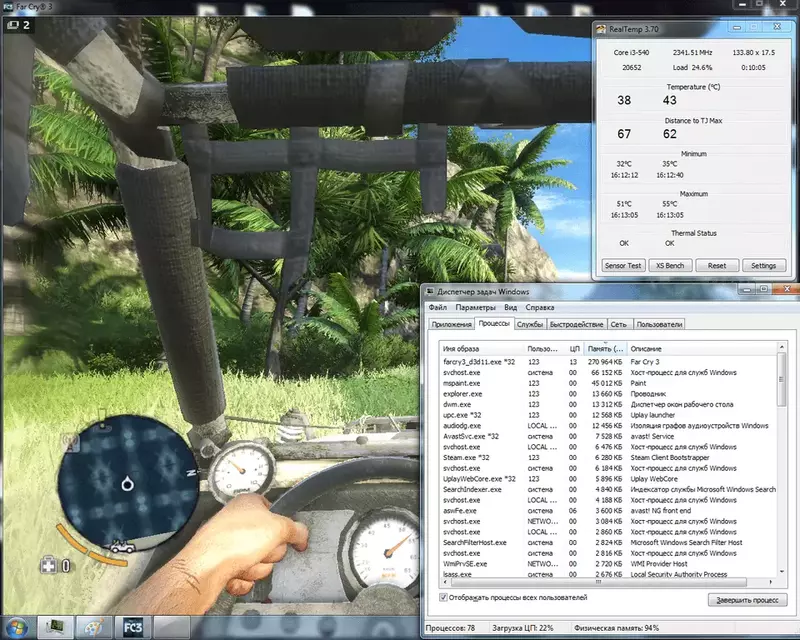The height and width of the screenshot is (640, 800).
Task: Select the svchost.exe row using 66 152 КБ
Action: click(608, 373)
